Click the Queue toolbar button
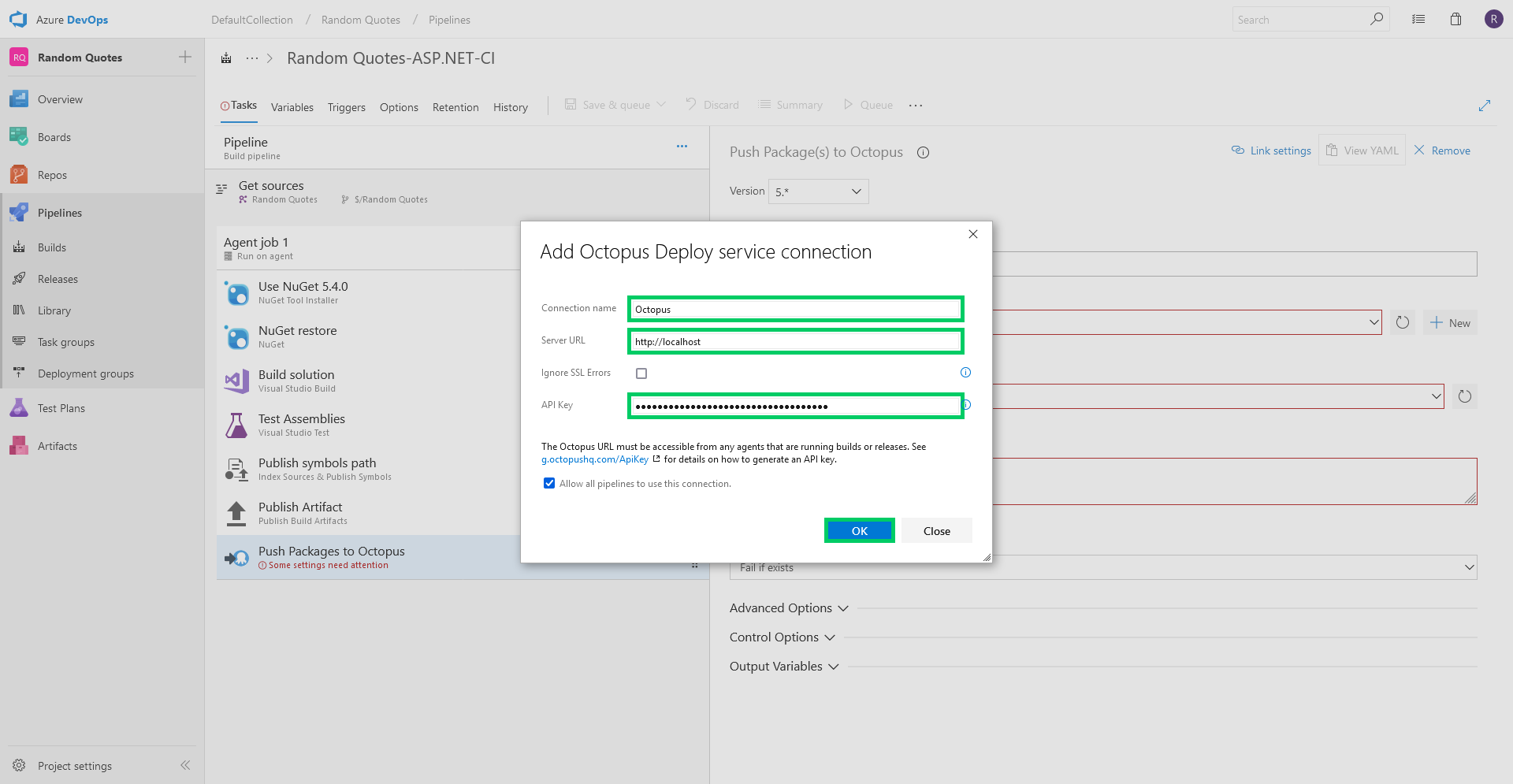This screenshot has width=1513, height=784. (x=868, y=105)
